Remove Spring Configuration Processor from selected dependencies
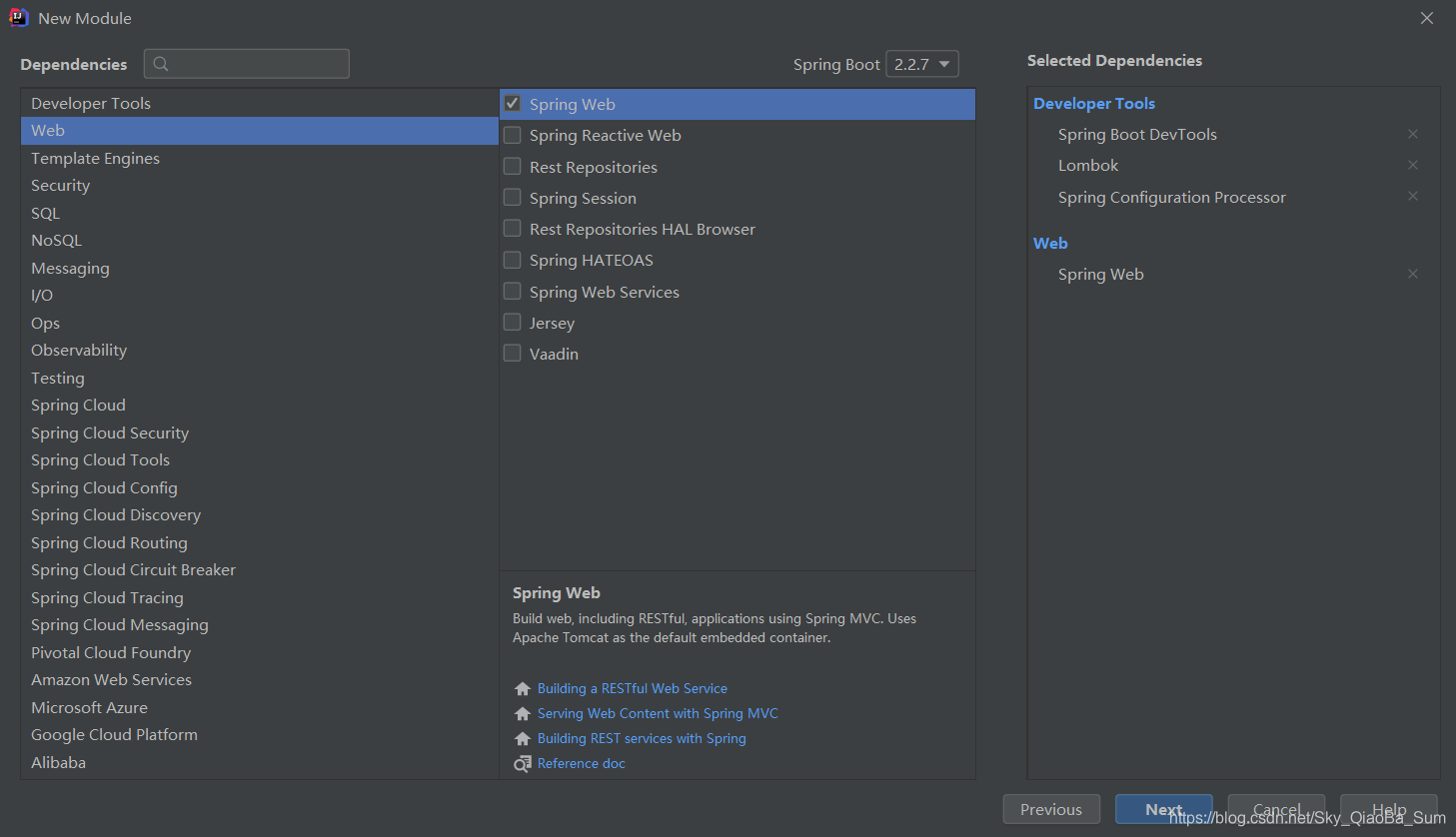This screenshot has width=1456, height=837. pyautogui.click(x=1413, y=196)
